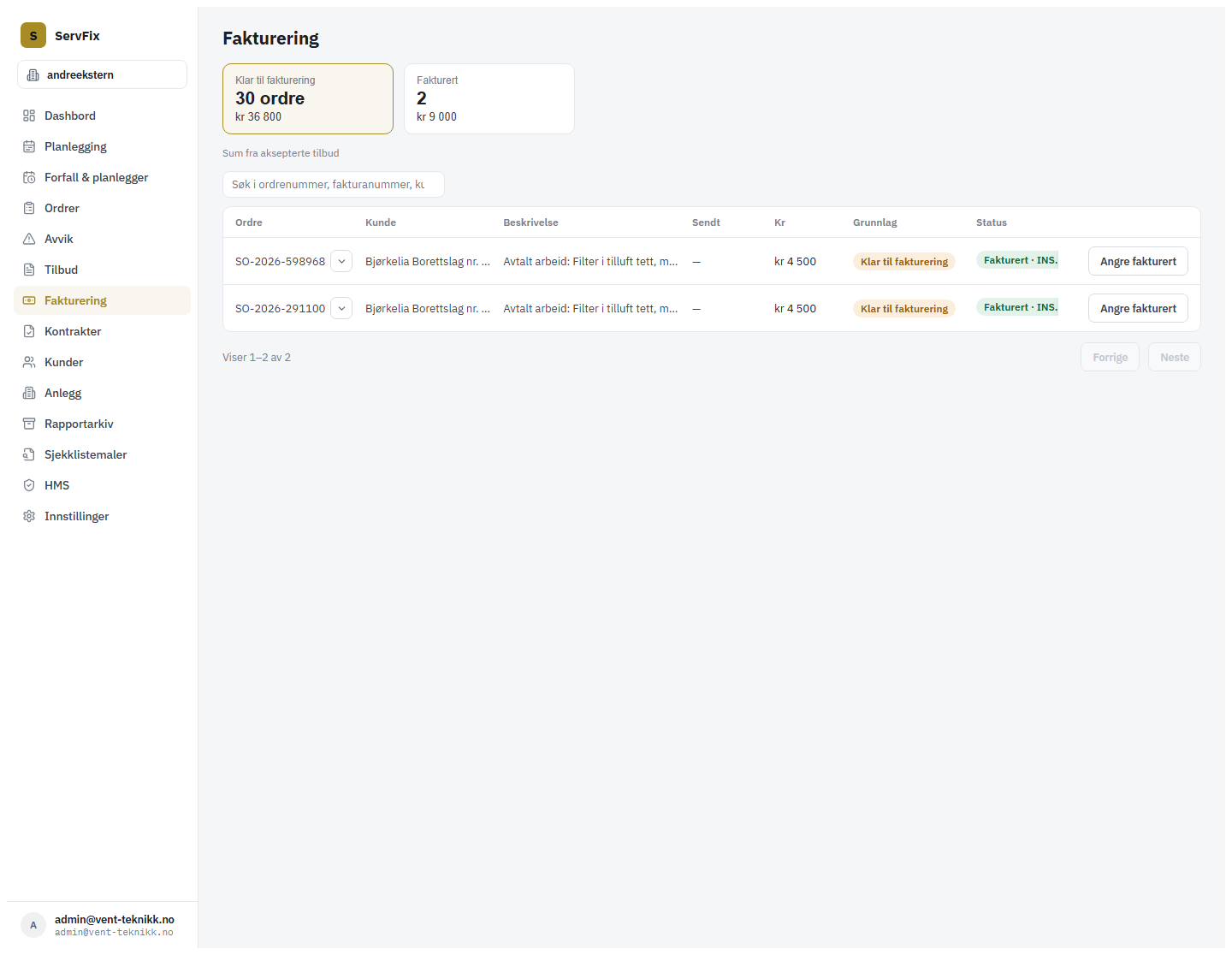Image resolution: width=1232 pixels, height=955 pixels.
Task: Click the Forrige pagination button
Action: coord(1110,357)
